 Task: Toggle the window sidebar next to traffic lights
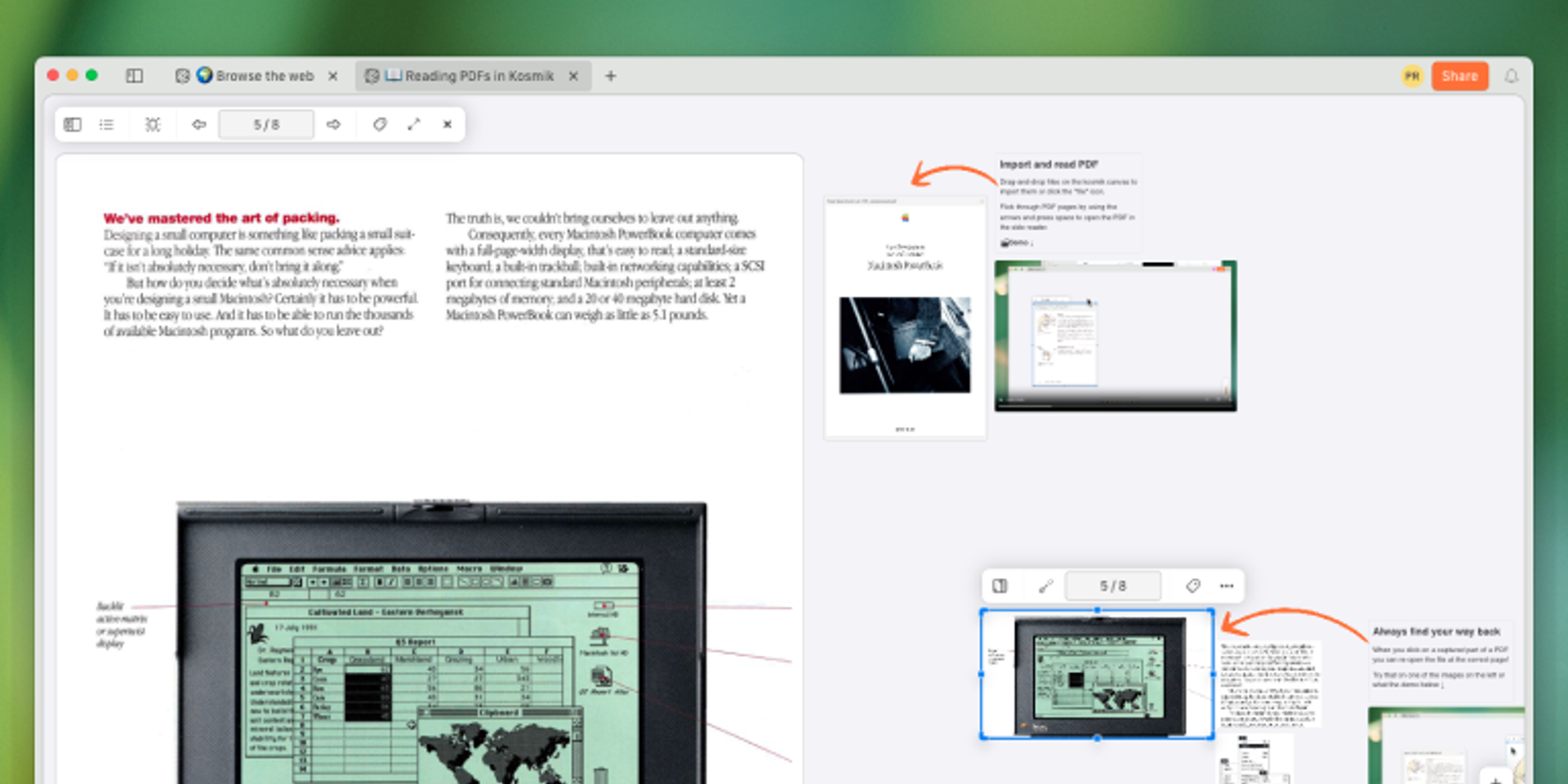pyautogui.click(x=135, y=76)
